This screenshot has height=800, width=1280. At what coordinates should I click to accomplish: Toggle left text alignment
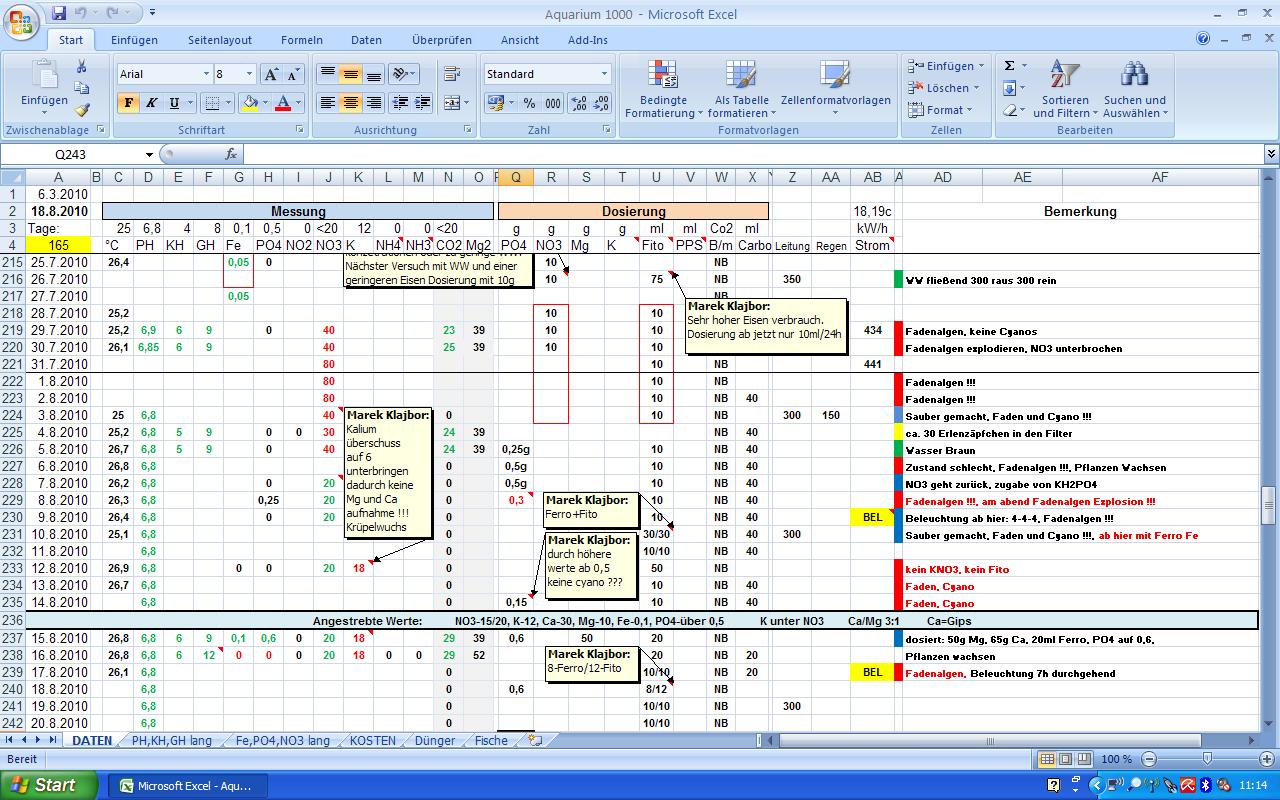[327, 102]
